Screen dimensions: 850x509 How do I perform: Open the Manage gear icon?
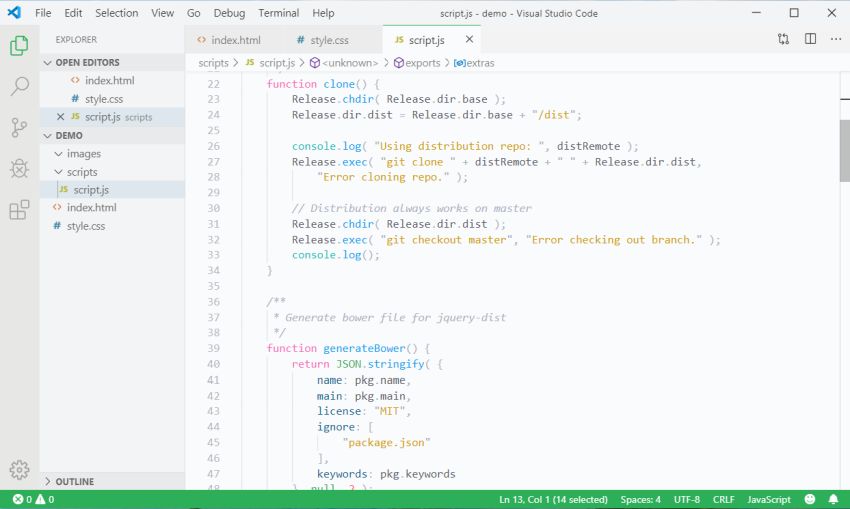coord(19,469)
